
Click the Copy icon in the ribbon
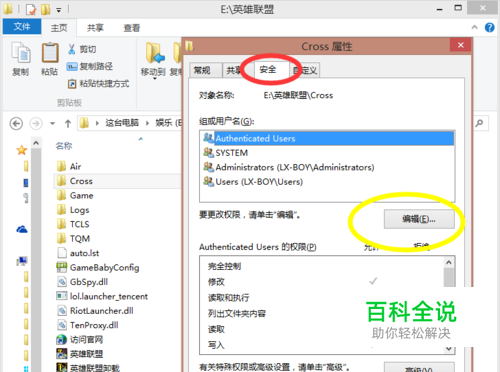coord(21,53)
